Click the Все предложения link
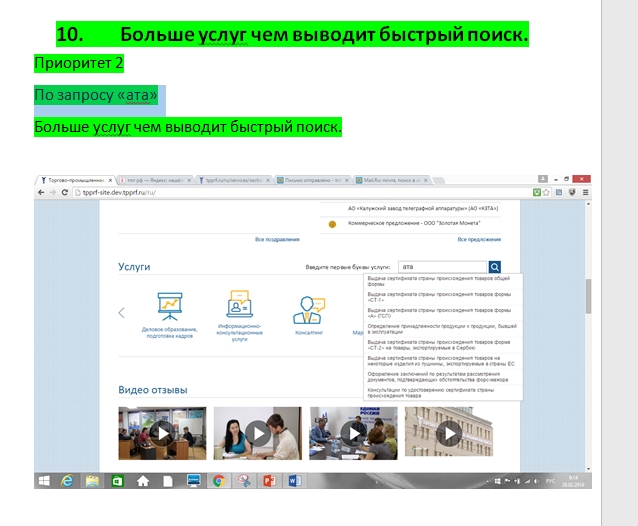Screen dimensions: 638x526 pos(479,239)
